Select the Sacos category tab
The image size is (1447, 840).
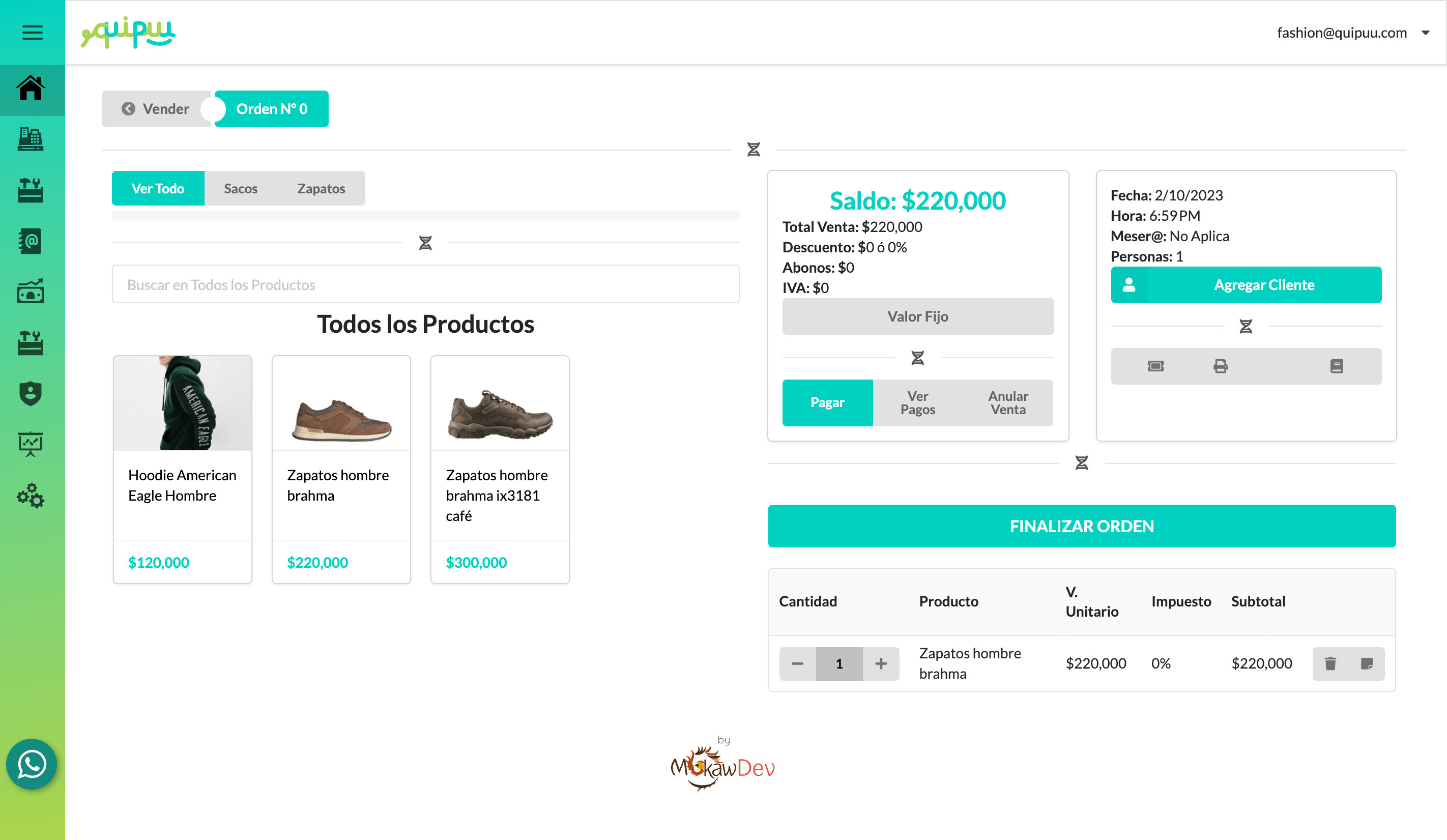point(240,188)
